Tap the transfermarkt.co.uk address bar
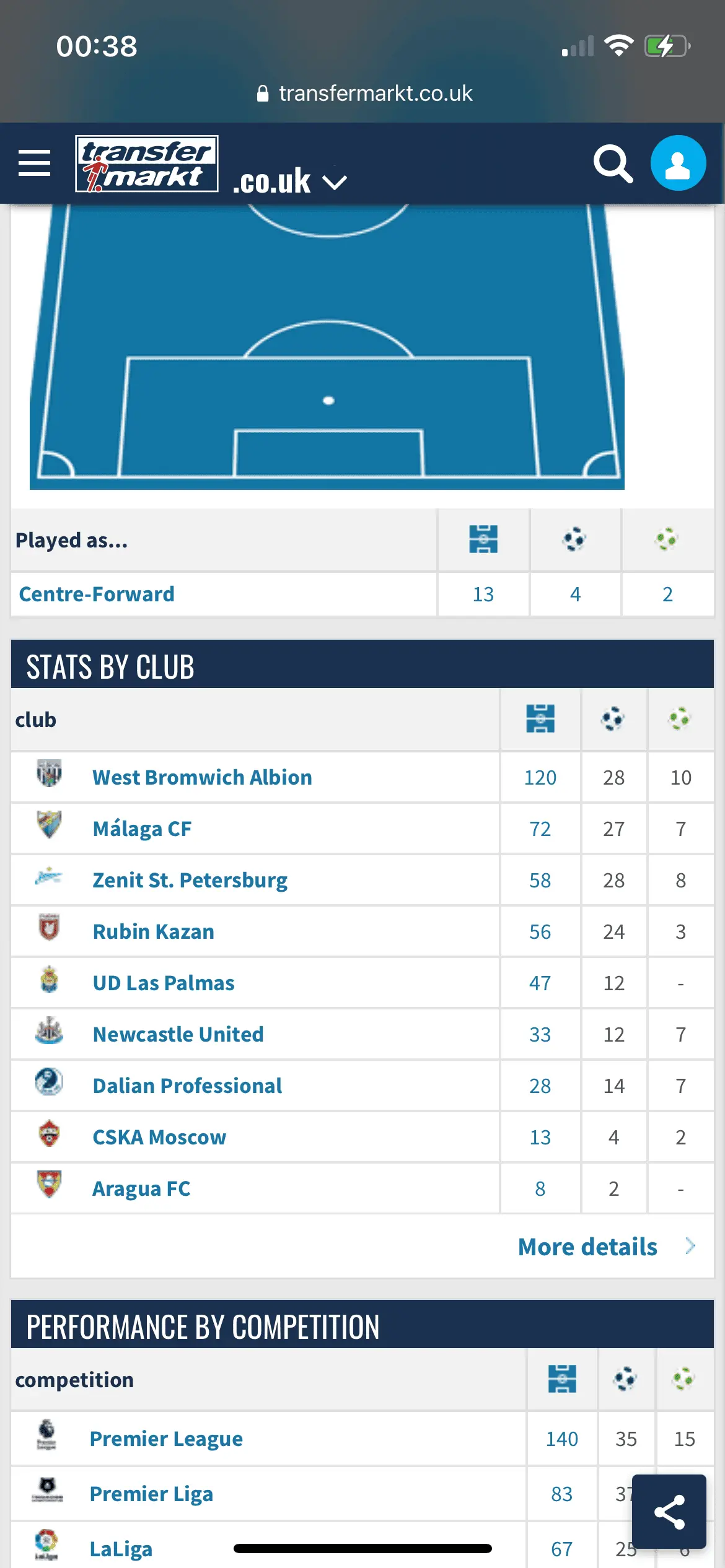The image size is (725, 1568). tap(364, 94)
